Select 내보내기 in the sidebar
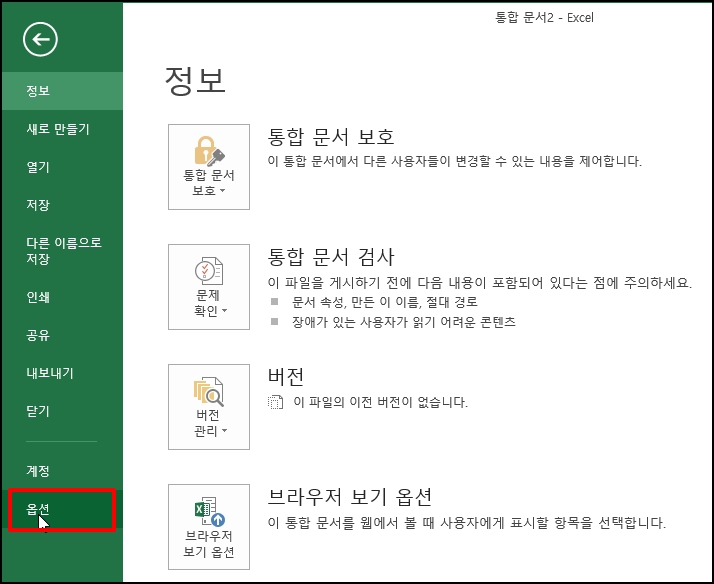This screenshot has height=584, width=714. point(62,373)
